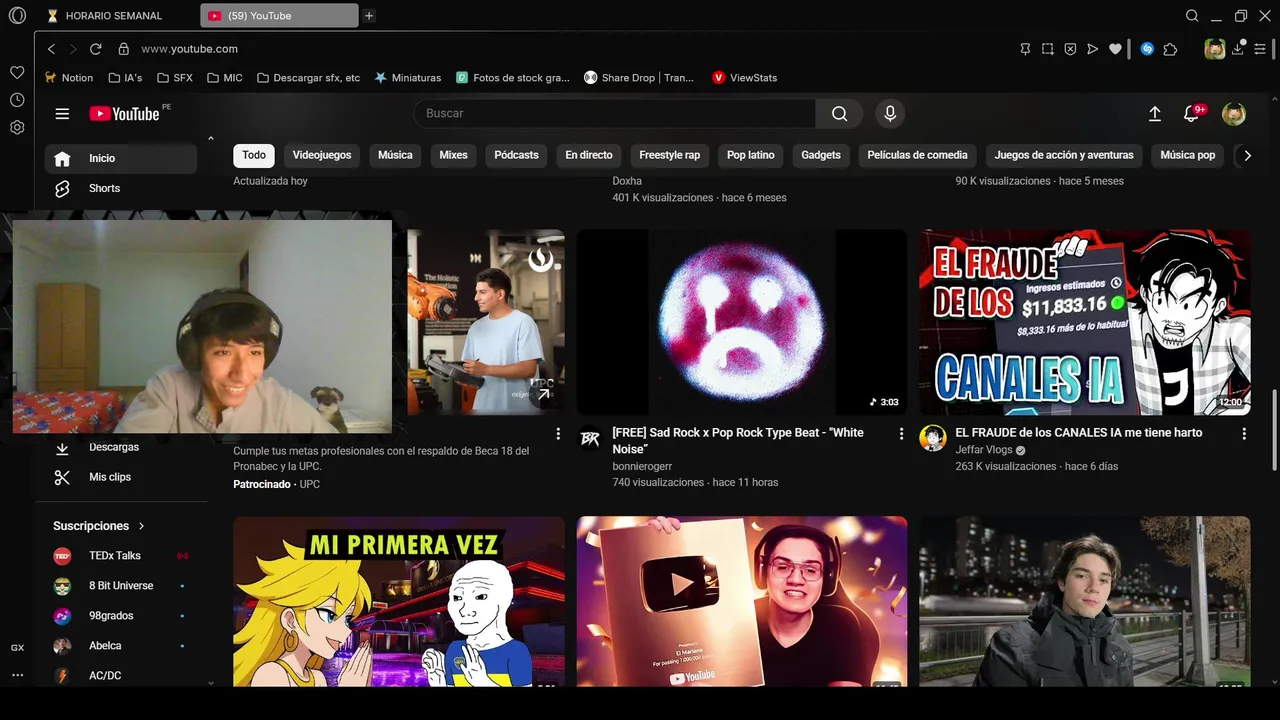1280x720 pixels.
Task: Start voice search with microphone icon
Action: (x=890, y=114)
